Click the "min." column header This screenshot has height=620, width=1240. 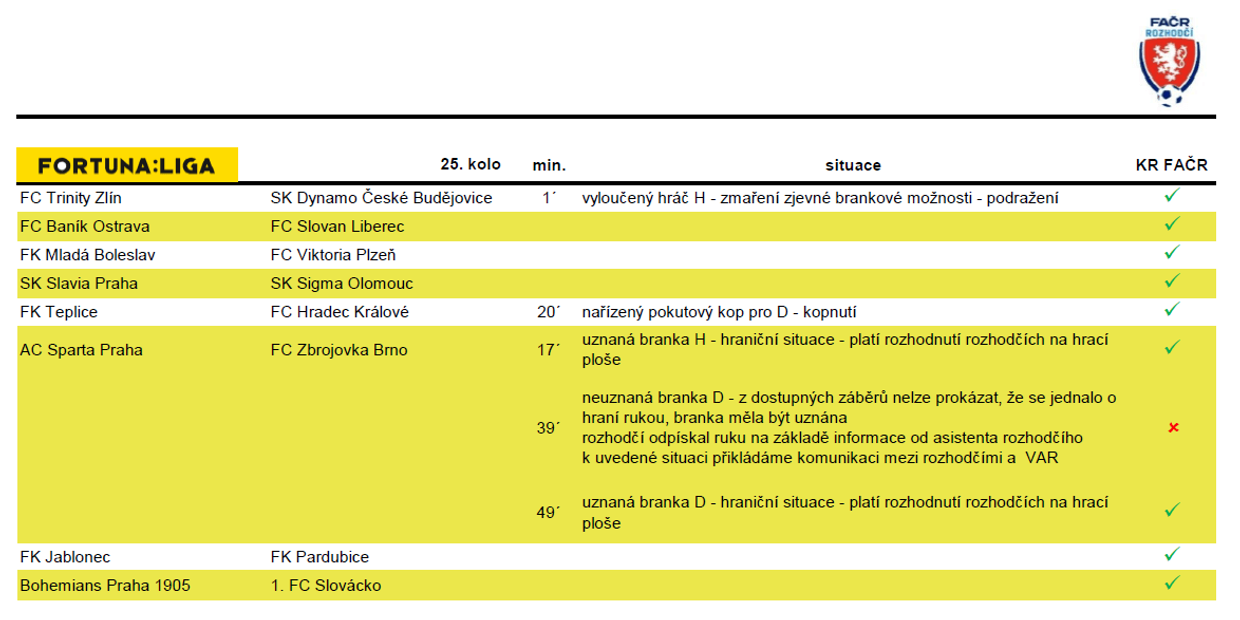[x=549, y=165]
